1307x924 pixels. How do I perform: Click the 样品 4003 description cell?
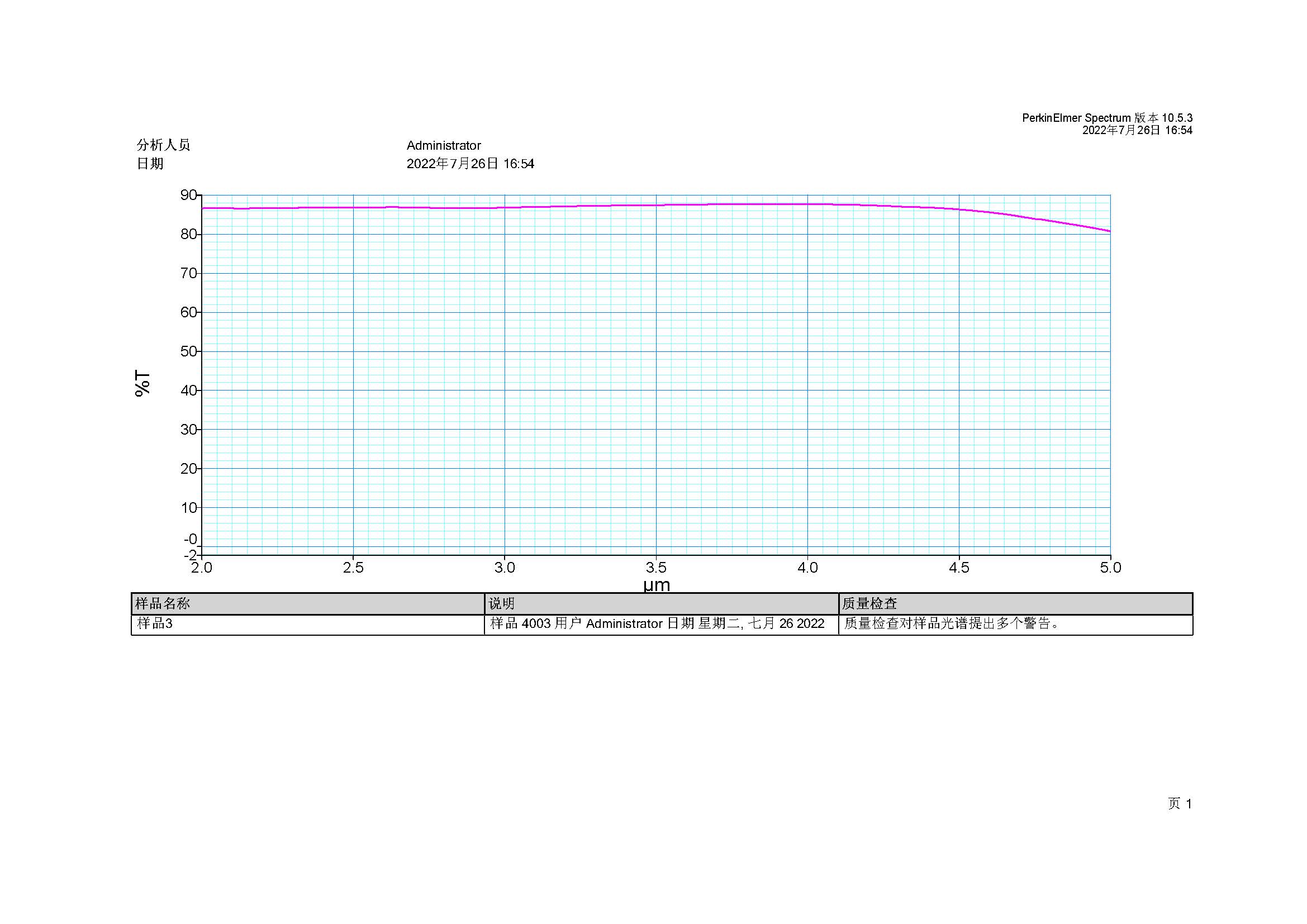(x=662, y=624)
